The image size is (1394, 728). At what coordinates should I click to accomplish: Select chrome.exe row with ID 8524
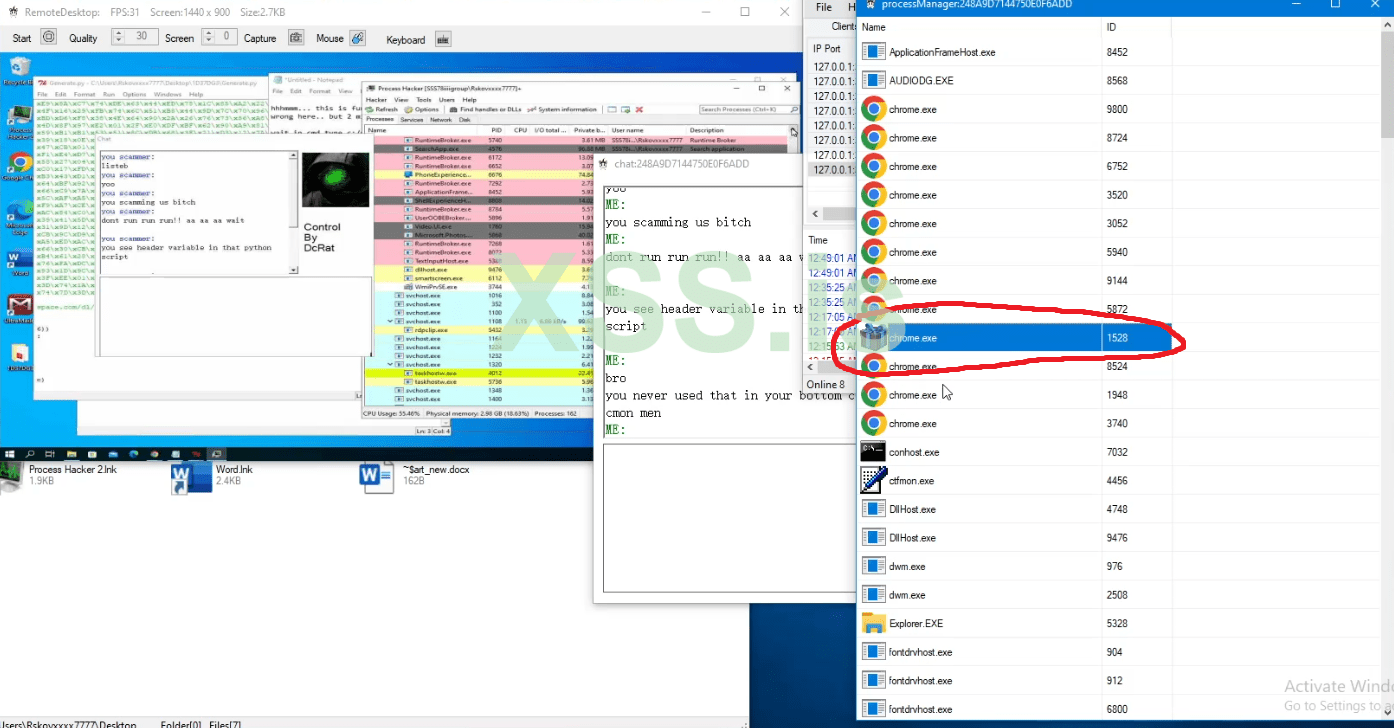pyautogui.click(x=1015, y=366)
